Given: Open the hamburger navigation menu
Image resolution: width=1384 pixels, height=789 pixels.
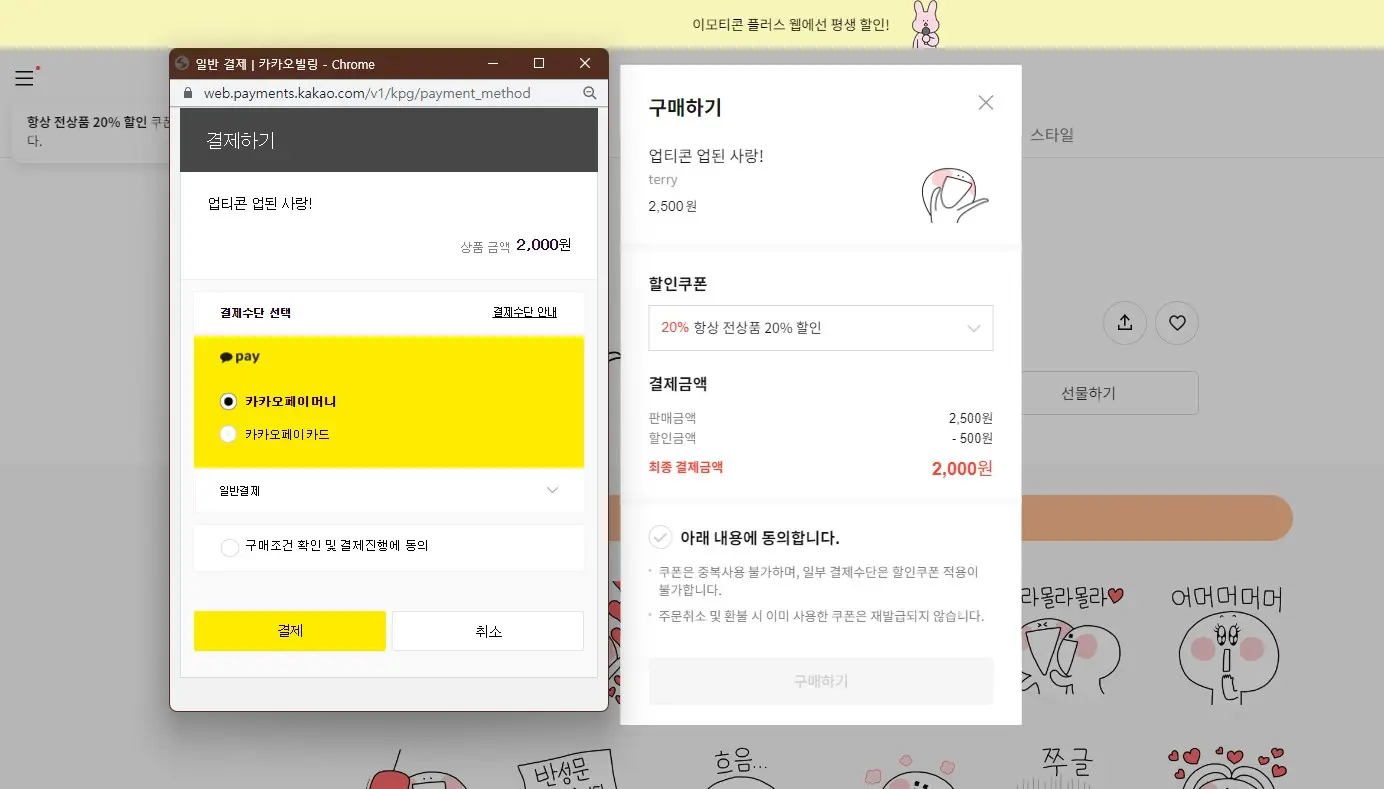Looking at the screenshot, I should 23,77.
